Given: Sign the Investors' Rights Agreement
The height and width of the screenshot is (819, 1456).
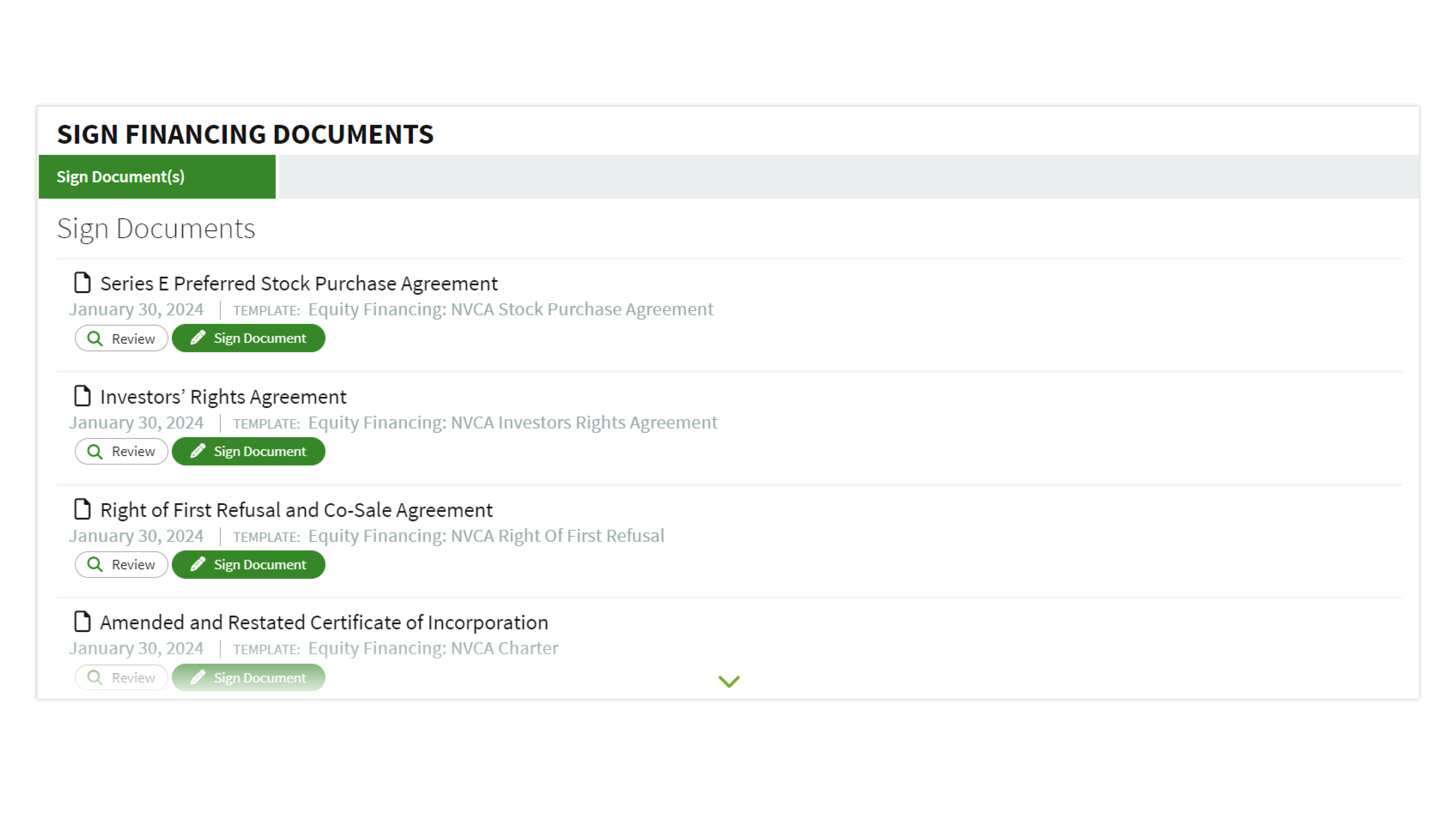Looking at the screenshot, I should [248, 451].
